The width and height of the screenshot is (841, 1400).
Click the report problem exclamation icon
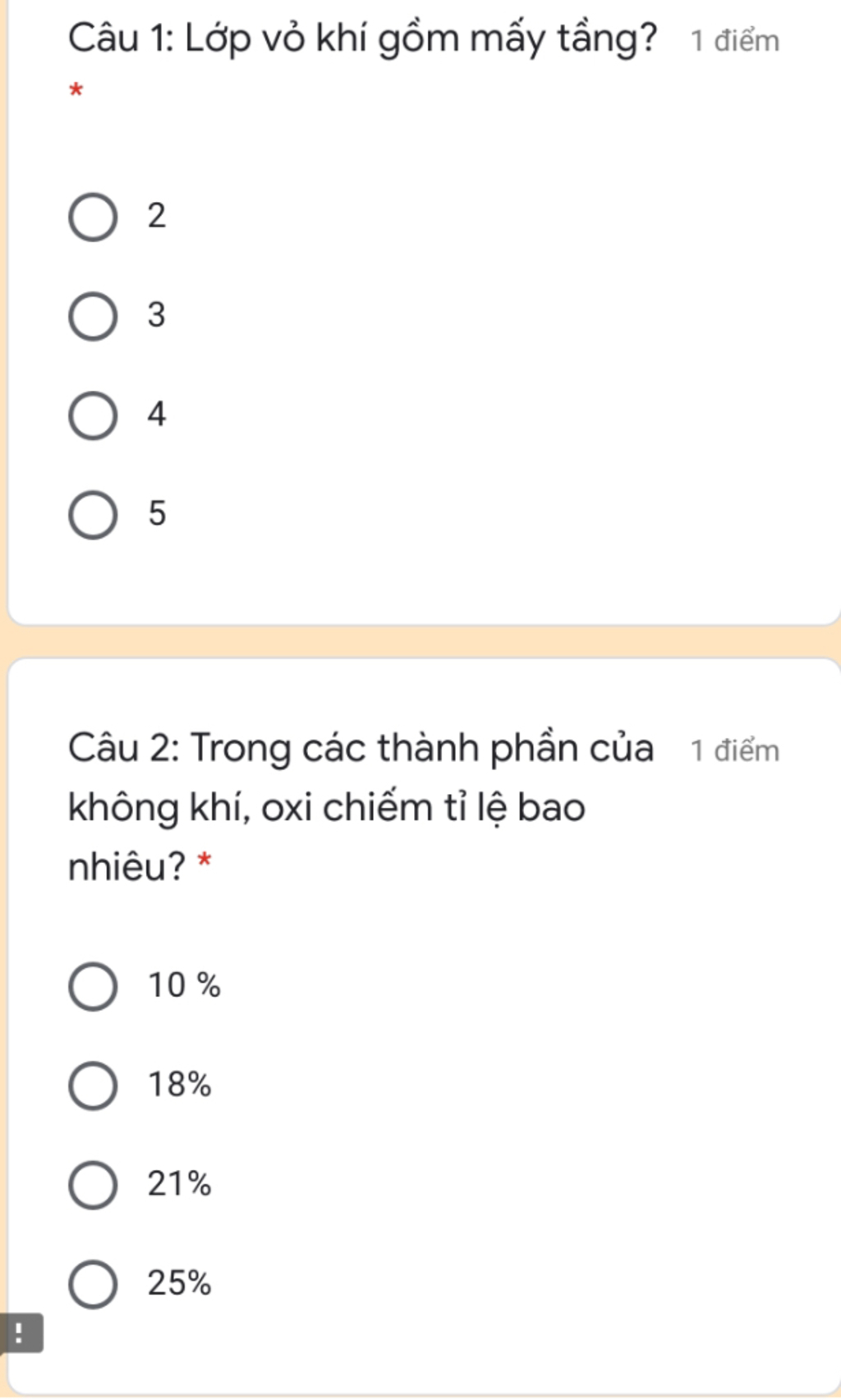tap(20, 1333)
